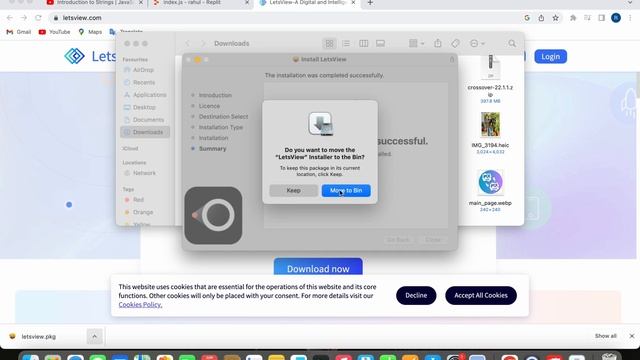Close the Chrome downloads bar
Image resolution: width=640 pixels, height=360 pixels.
(x=631, y=336)
